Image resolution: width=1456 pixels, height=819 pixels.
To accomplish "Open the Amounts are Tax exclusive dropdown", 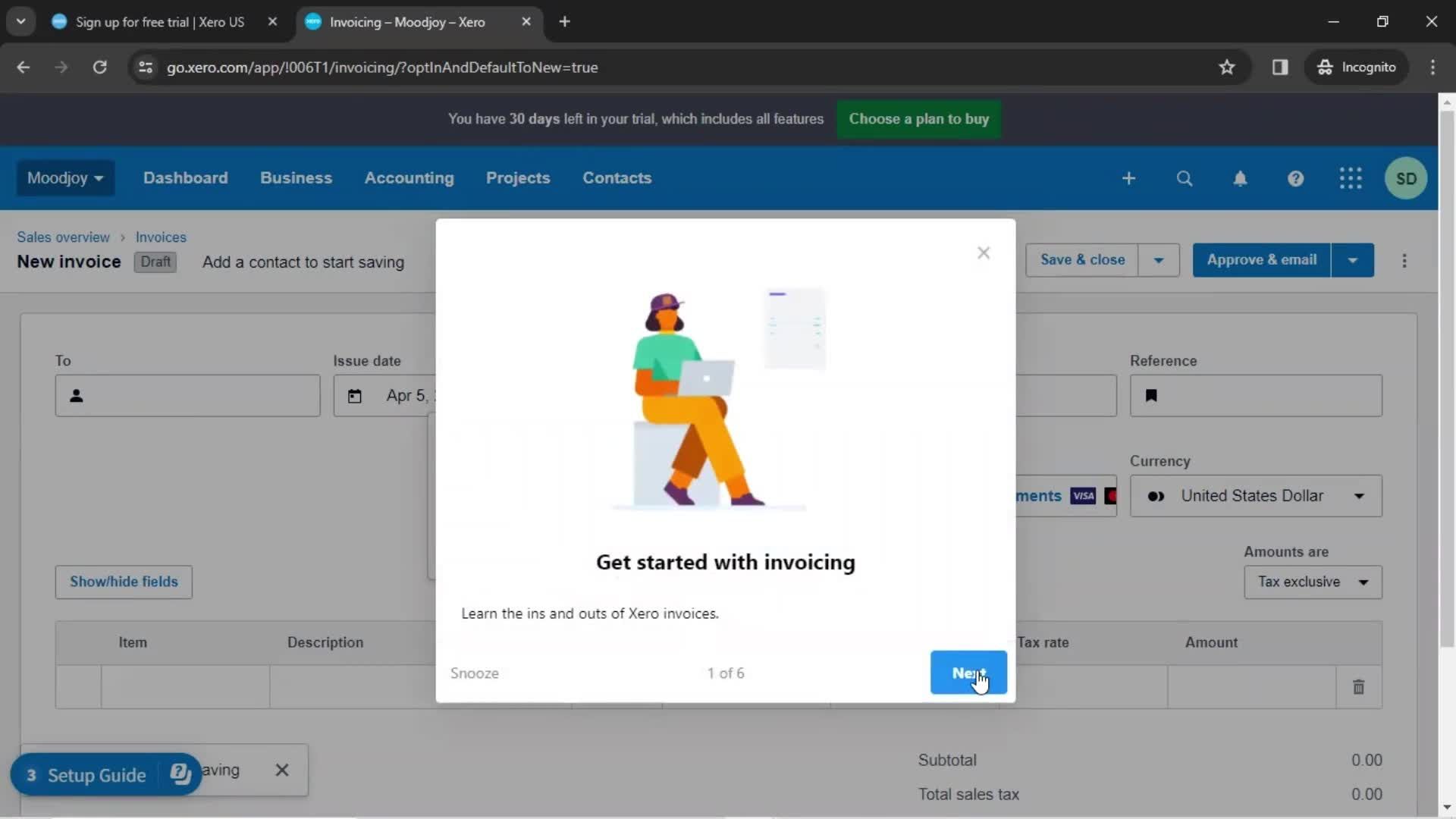I will click(1313, 582).
